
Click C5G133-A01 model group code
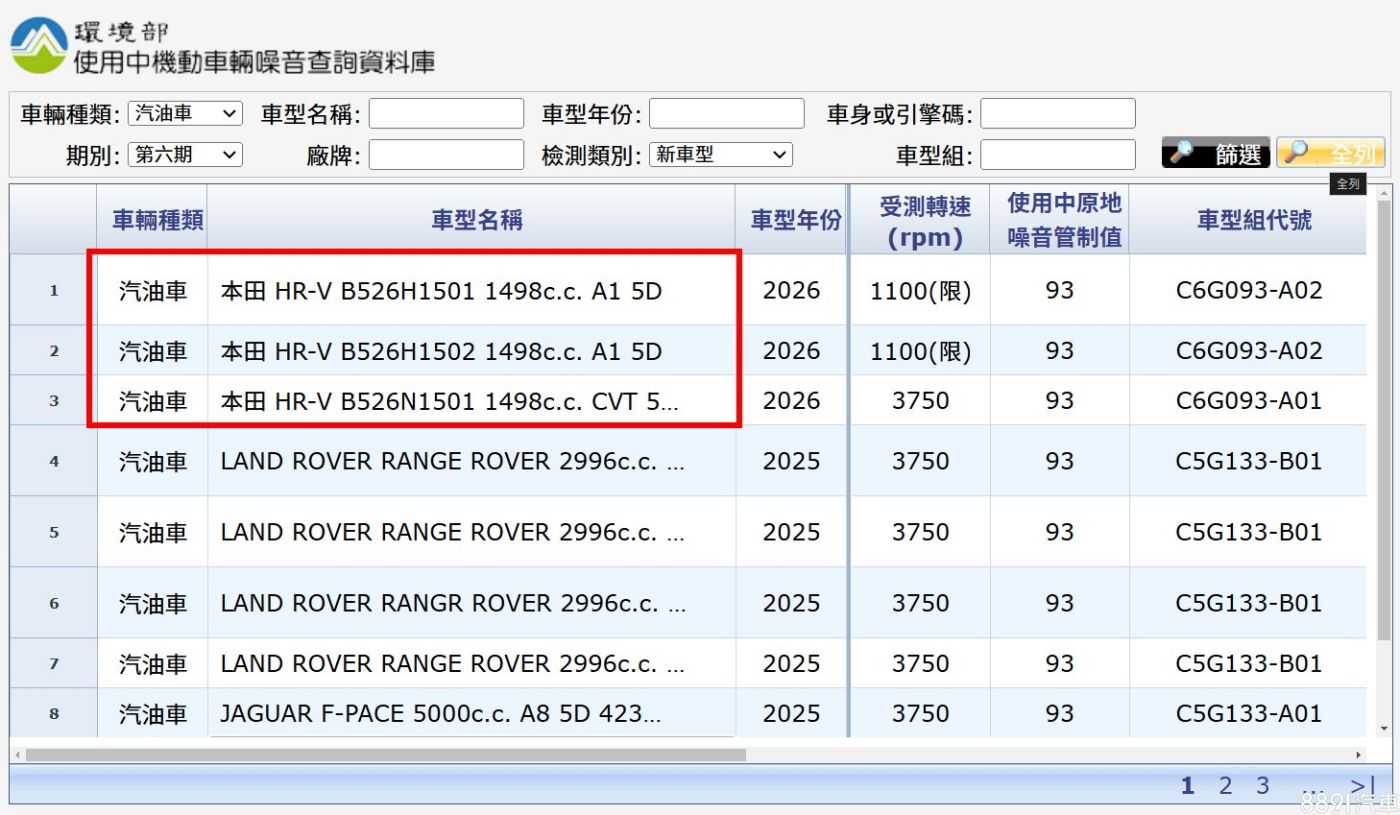coord(1249,714)
